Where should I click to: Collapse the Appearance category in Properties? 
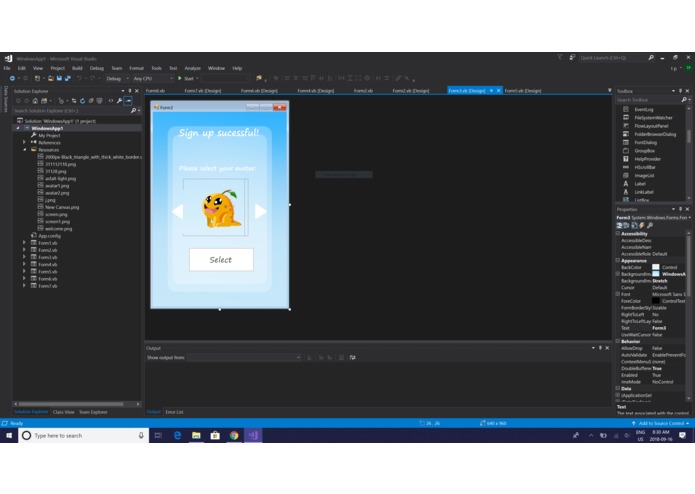pyautogui.click(x=618, y=261)
